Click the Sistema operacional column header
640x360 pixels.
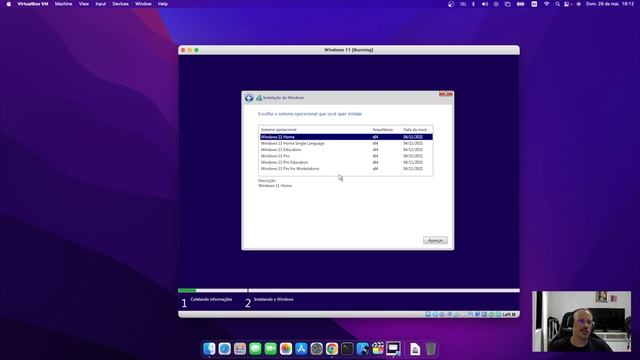279,130
